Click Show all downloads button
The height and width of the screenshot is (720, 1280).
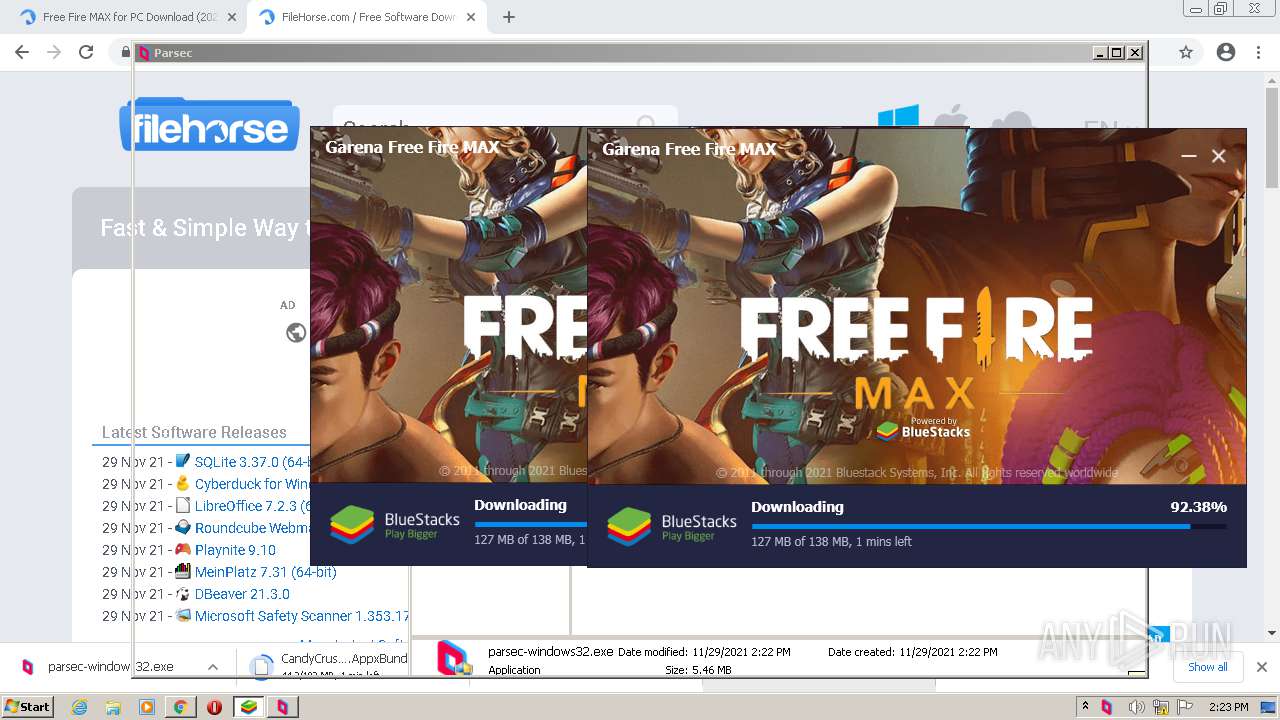click(1207, 667)
